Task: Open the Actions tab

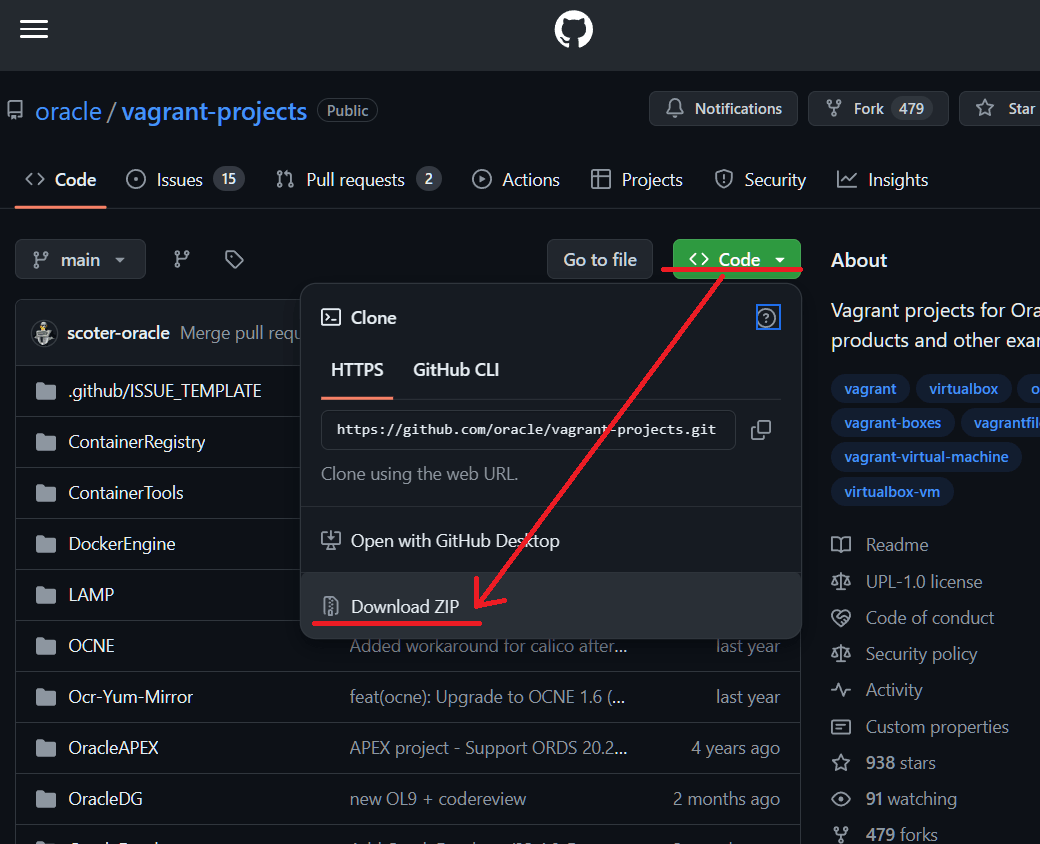Action: (x=515, y=180)
